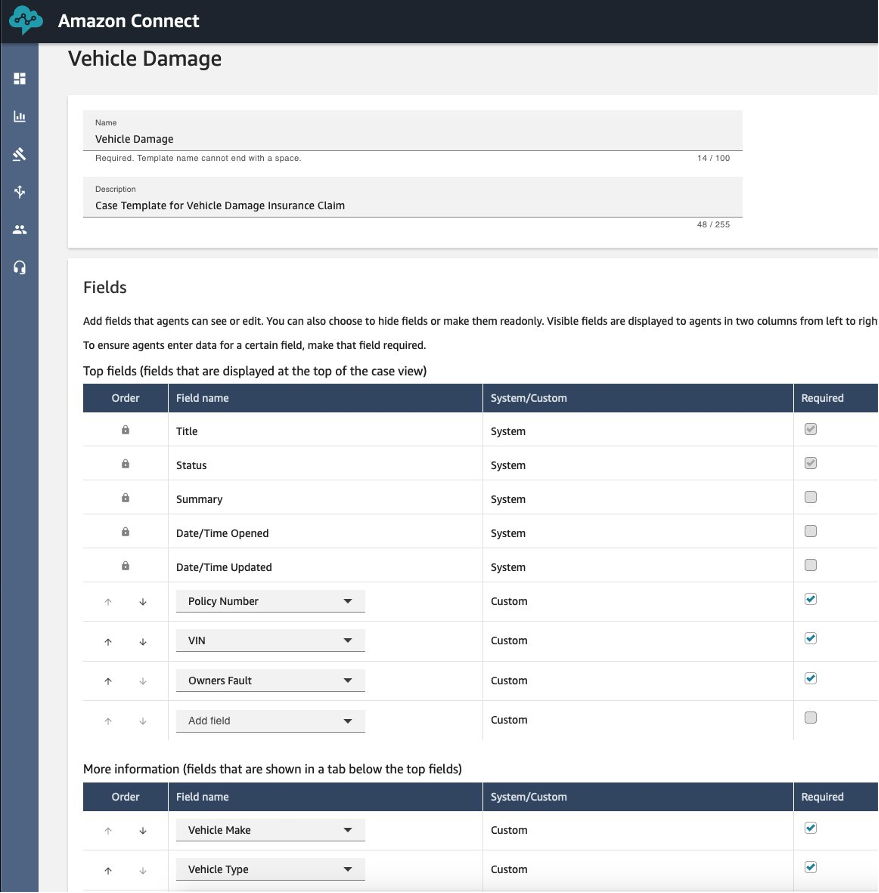Move Vehicle Type field up
The width and height of the screenshot is (879, 893).
pyautogui.click(x=108, y=871)
